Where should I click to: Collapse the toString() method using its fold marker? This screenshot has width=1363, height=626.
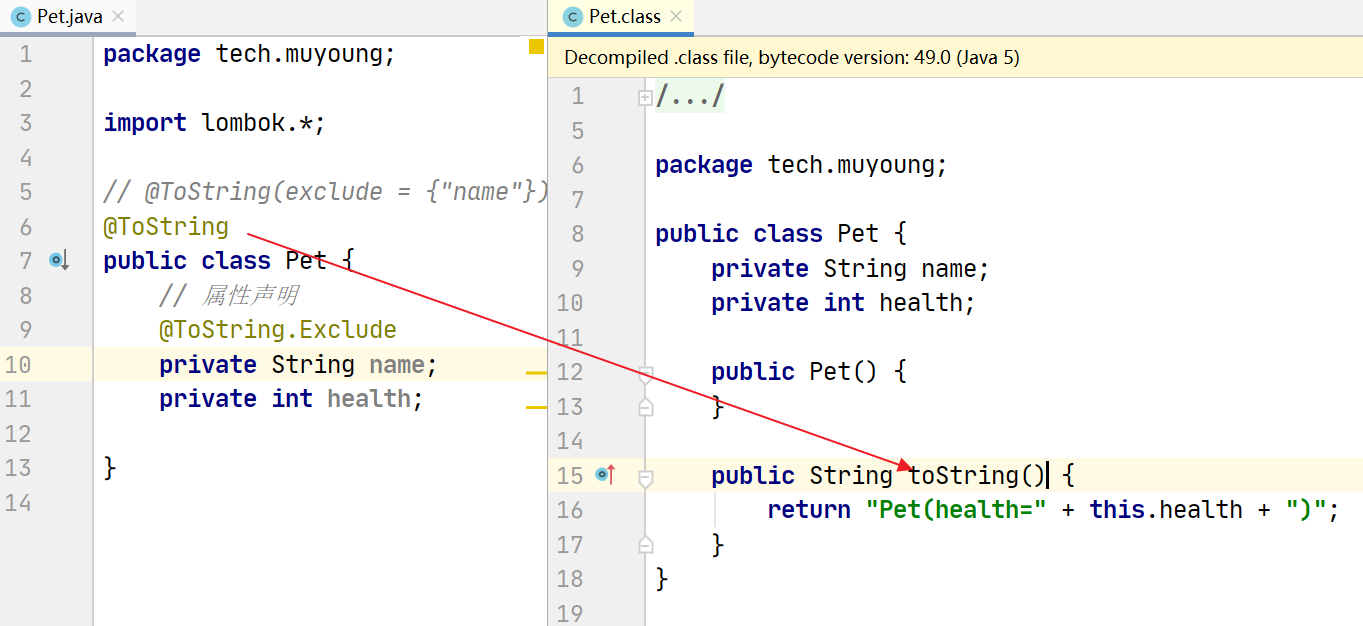(645, 477)
